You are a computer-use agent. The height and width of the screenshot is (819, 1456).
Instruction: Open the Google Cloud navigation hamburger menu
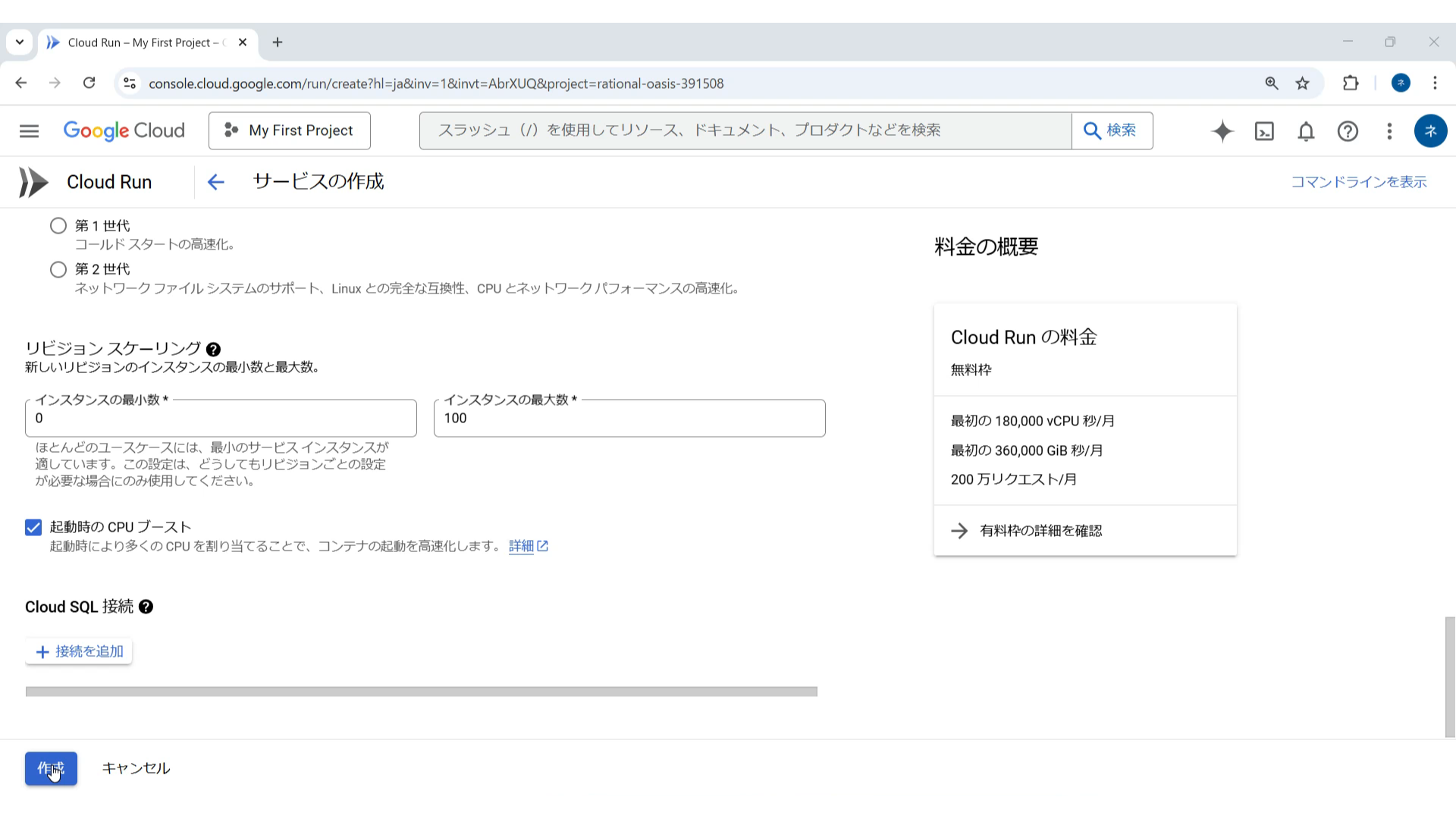29,131
